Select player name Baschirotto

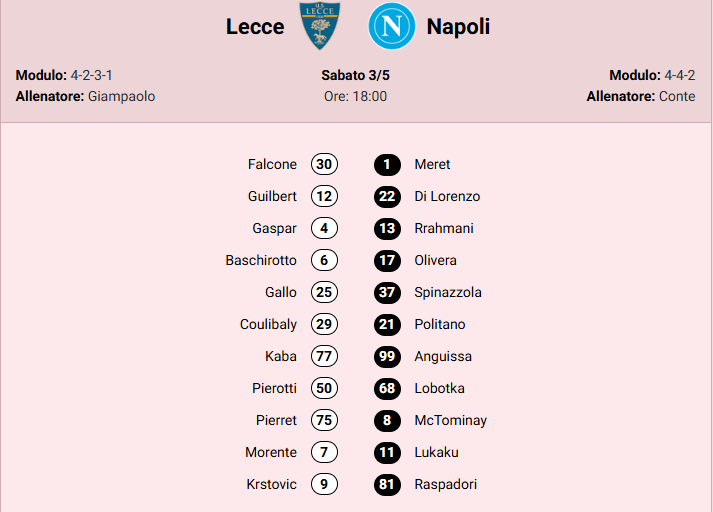[x=261, y=260]
